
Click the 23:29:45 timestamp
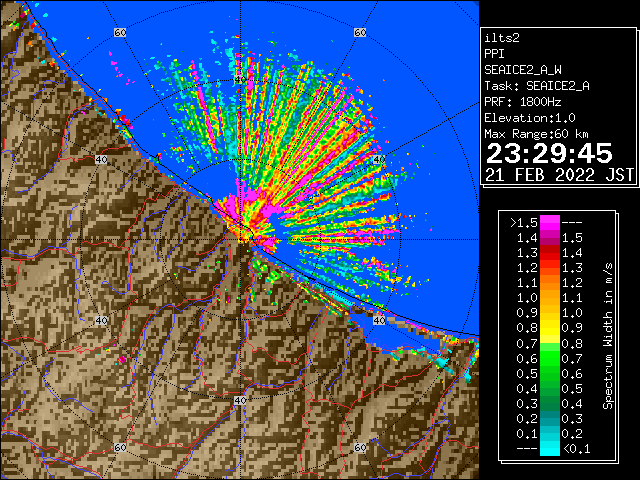549,154
